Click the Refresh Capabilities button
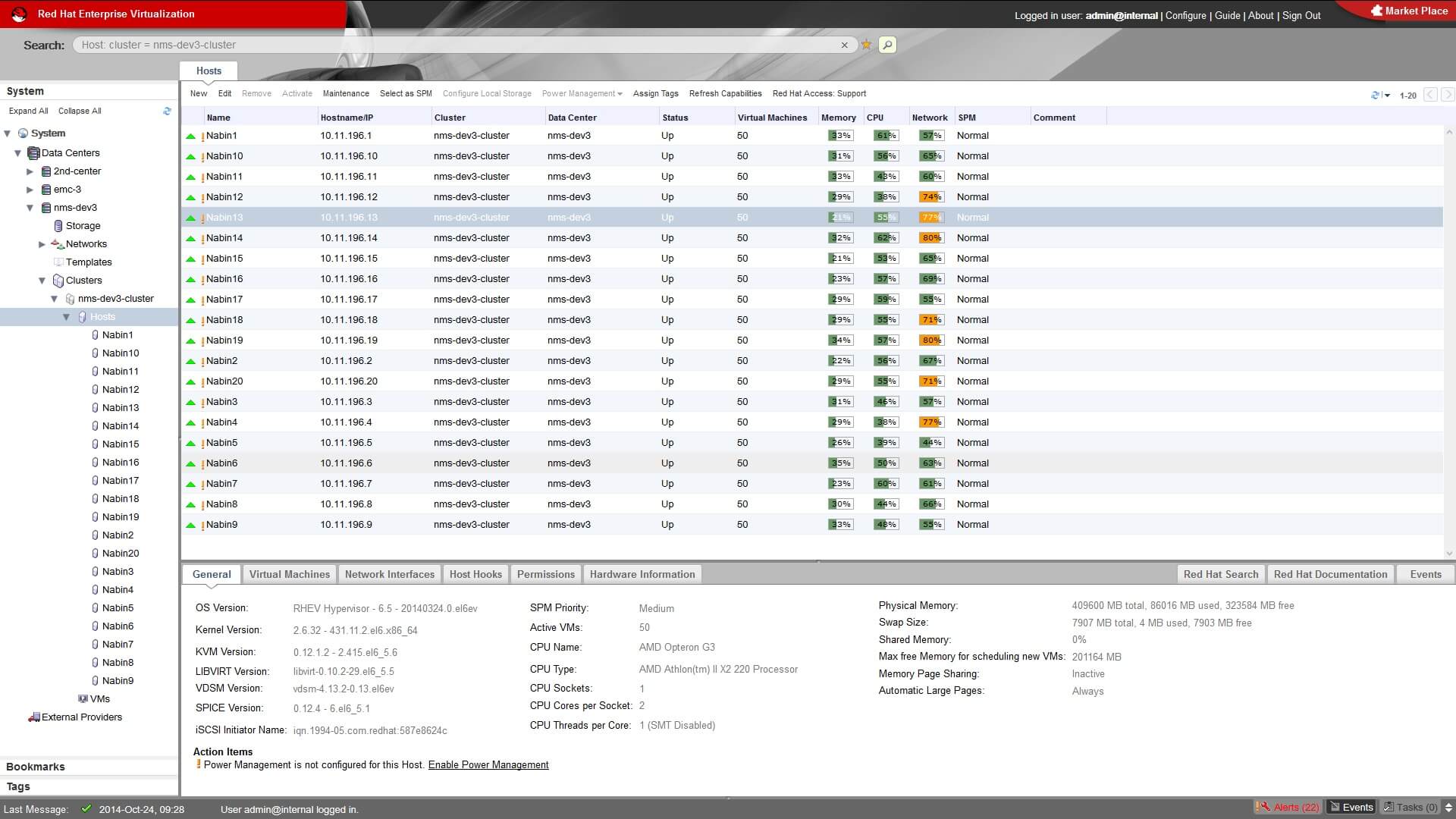The width and height of the screenshot is (1456, 819). 725,94
